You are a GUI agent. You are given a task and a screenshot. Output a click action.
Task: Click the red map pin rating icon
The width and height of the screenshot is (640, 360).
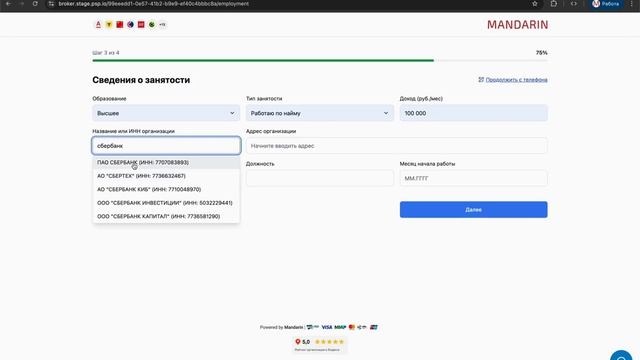click(x=298, y=342)
